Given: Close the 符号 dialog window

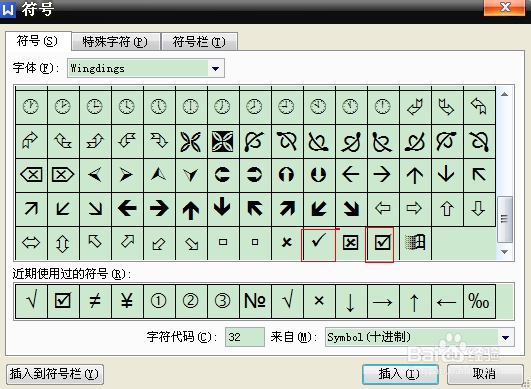Looking at the screenshot, I should [x=505, y=7].
